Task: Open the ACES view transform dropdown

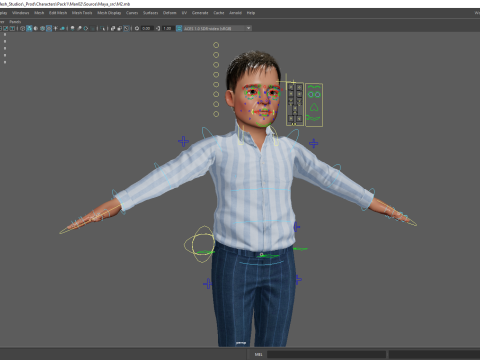Action: 217,29
